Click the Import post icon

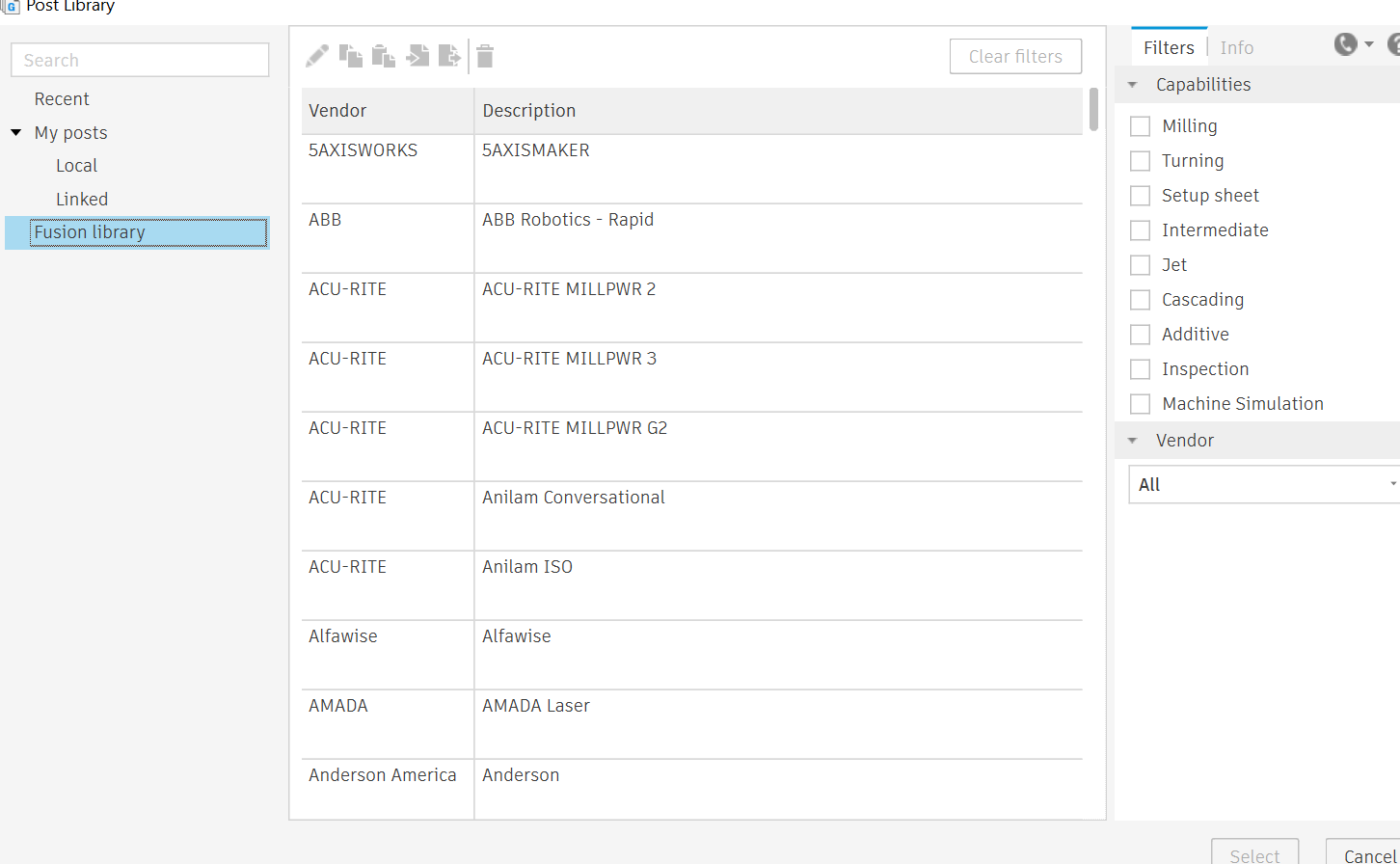(417, 56)
